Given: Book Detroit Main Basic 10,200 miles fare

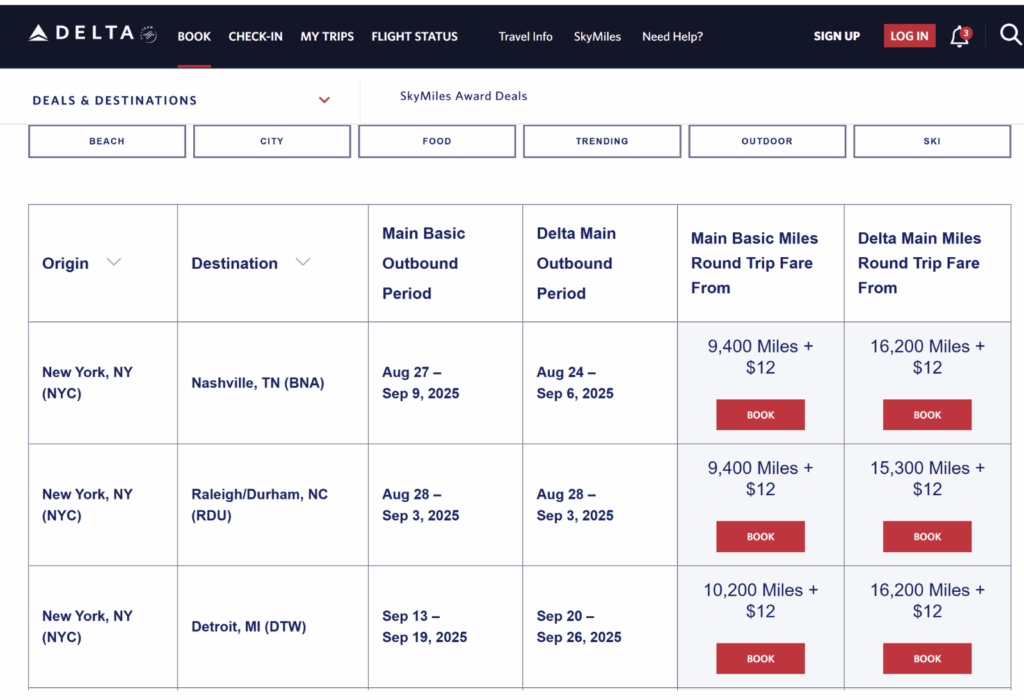Looking at the screenshot, I should click(x=760, y=658).
